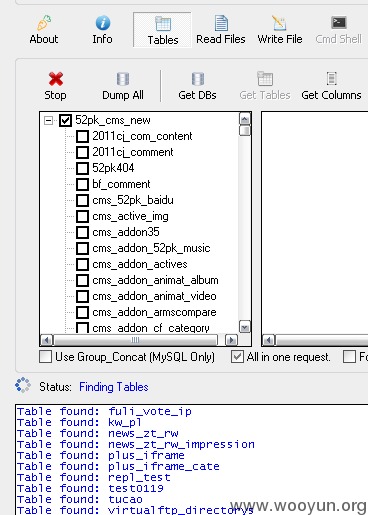The width and height of the screenshot is (368, 515).
Task: Select the cms_addon_armscompare table name
Action: (154, 312)
